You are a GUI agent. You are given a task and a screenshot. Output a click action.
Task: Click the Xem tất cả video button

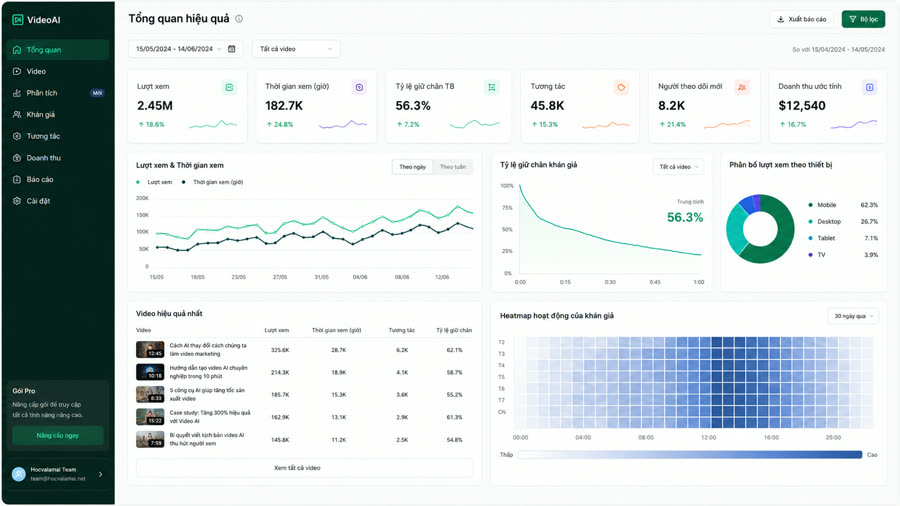pyautogui.click(x=305, y=468)
